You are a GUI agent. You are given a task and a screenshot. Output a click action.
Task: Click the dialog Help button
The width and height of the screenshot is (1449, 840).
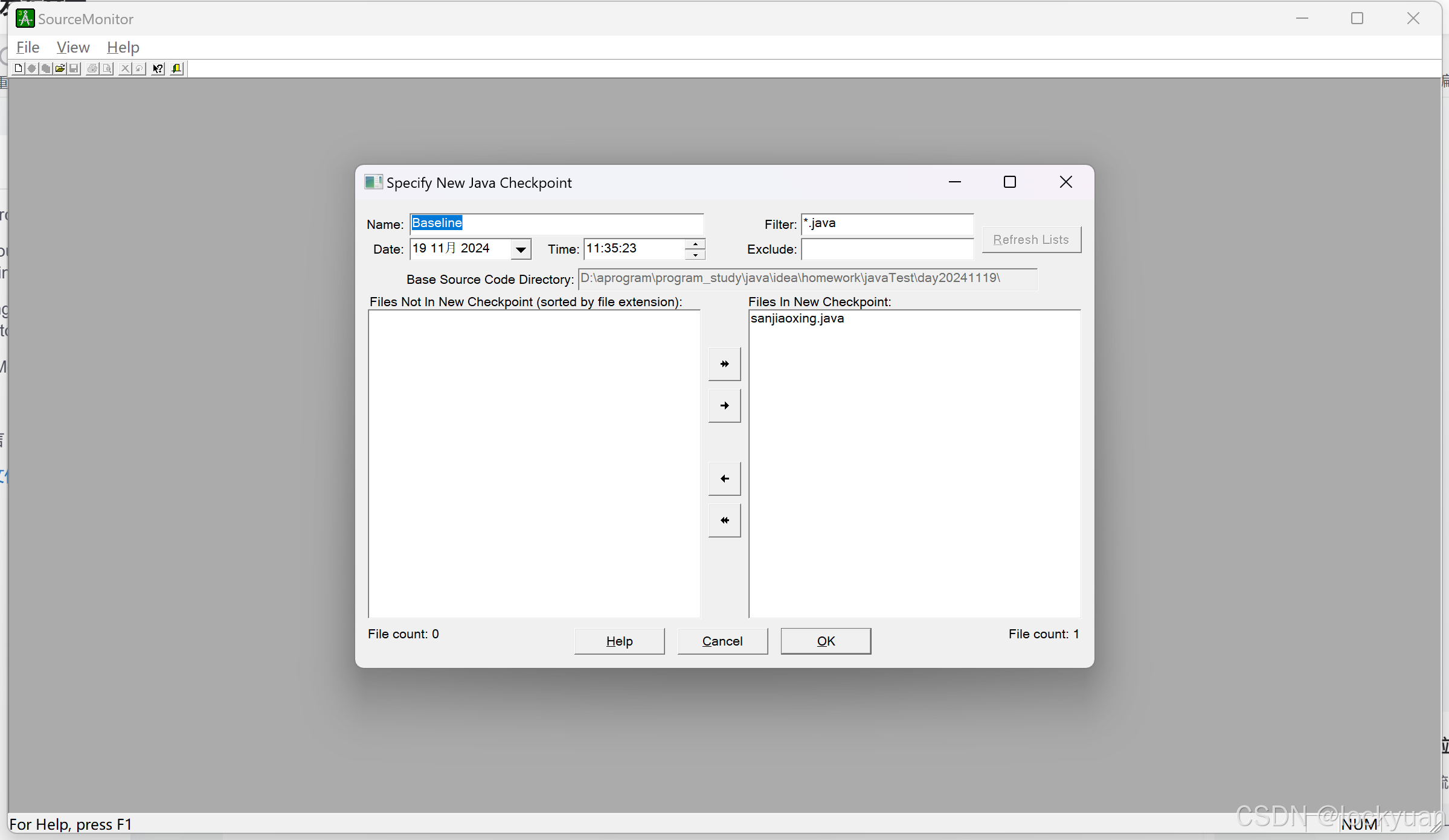619,641
